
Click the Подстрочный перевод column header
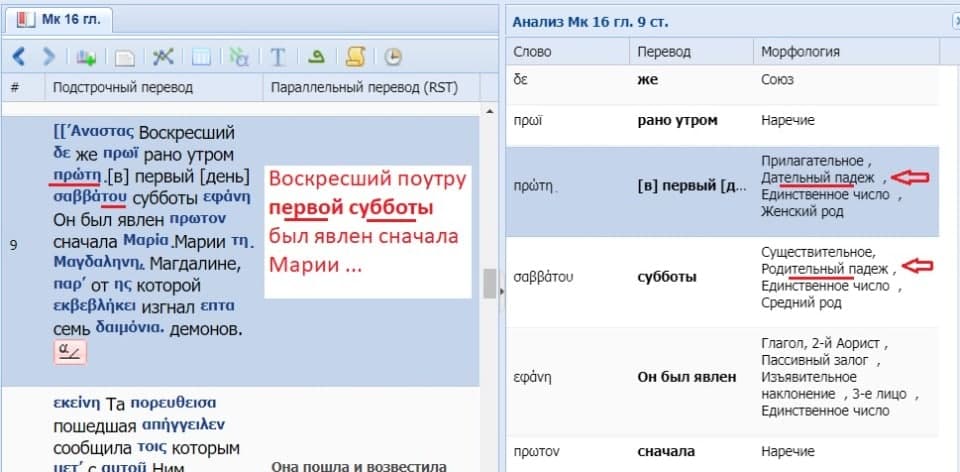pyautogui.click(x=124, y=87)
